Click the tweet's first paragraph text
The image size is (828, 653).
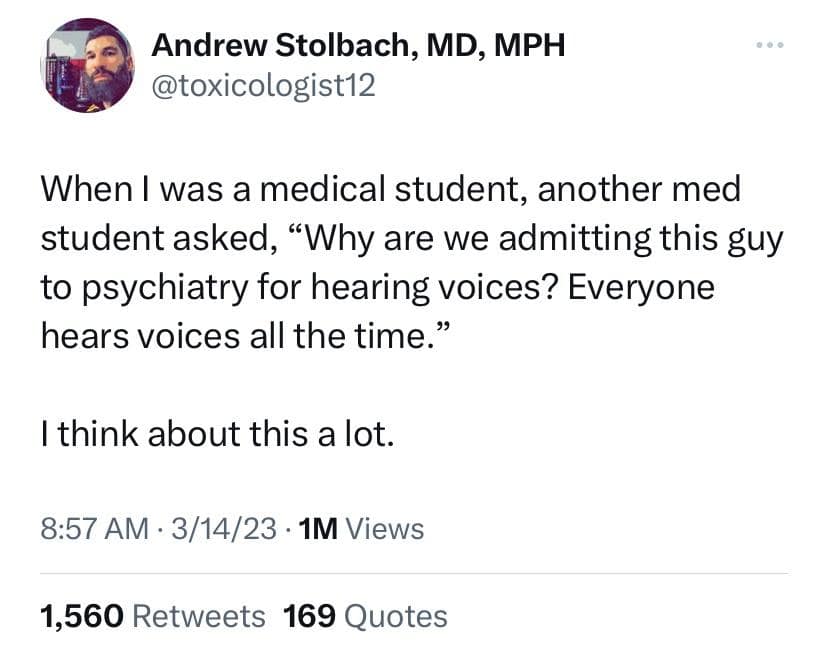tap(400, 262)
